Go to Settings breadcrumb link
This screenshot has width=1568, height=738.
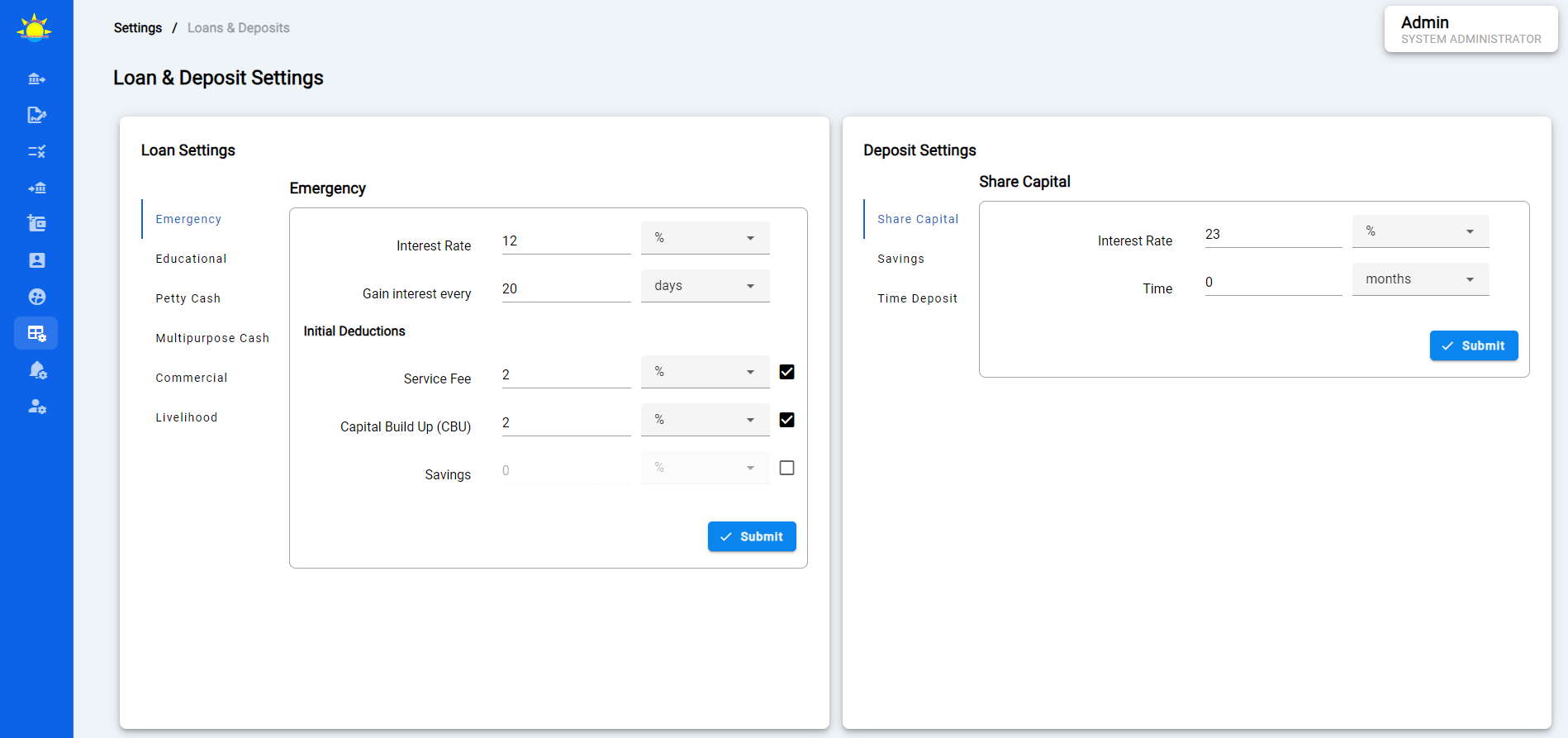coord(138,28)
